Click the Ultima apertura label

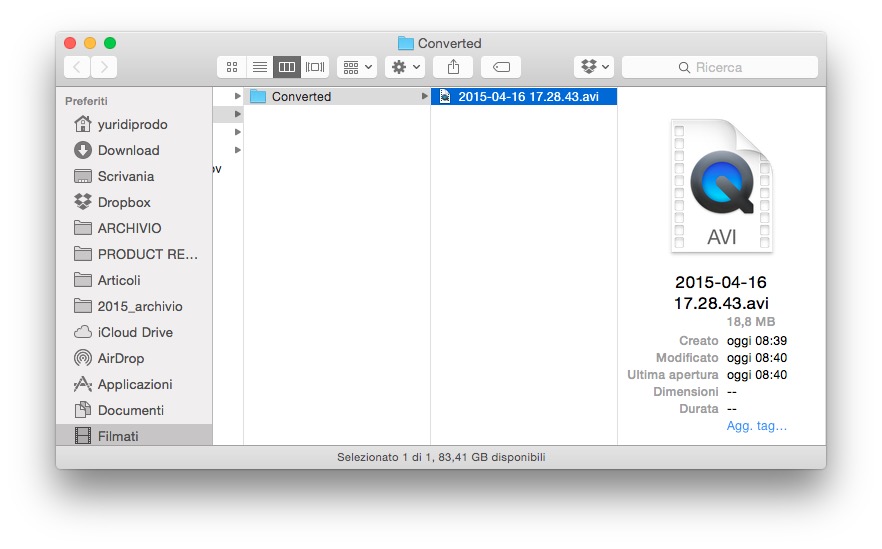pyautogui.click(x=673, y=375)
